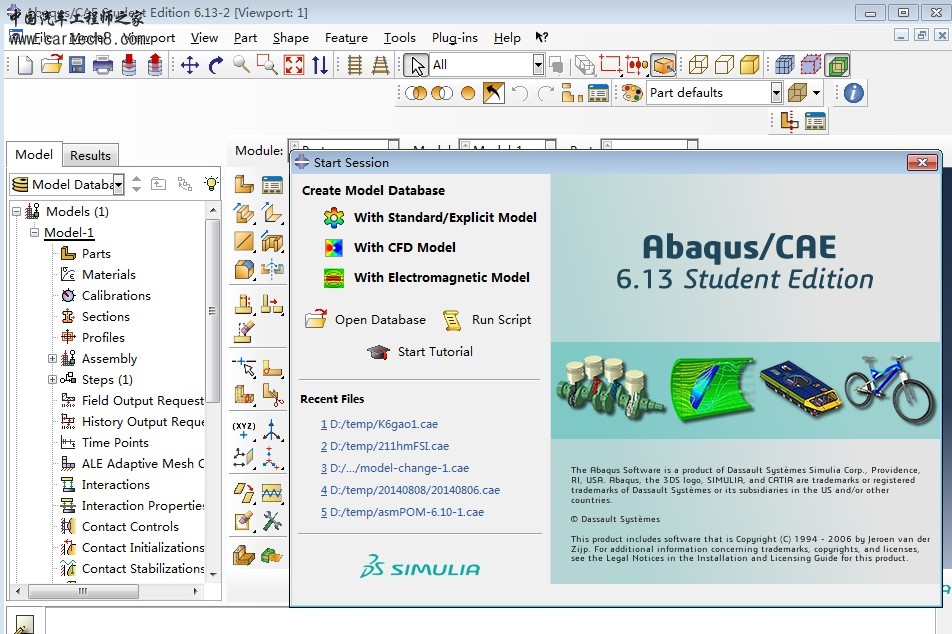Screen dimensions: 952x634
Task: Click the light bulb icon in model tree
Action: (211, 183)
